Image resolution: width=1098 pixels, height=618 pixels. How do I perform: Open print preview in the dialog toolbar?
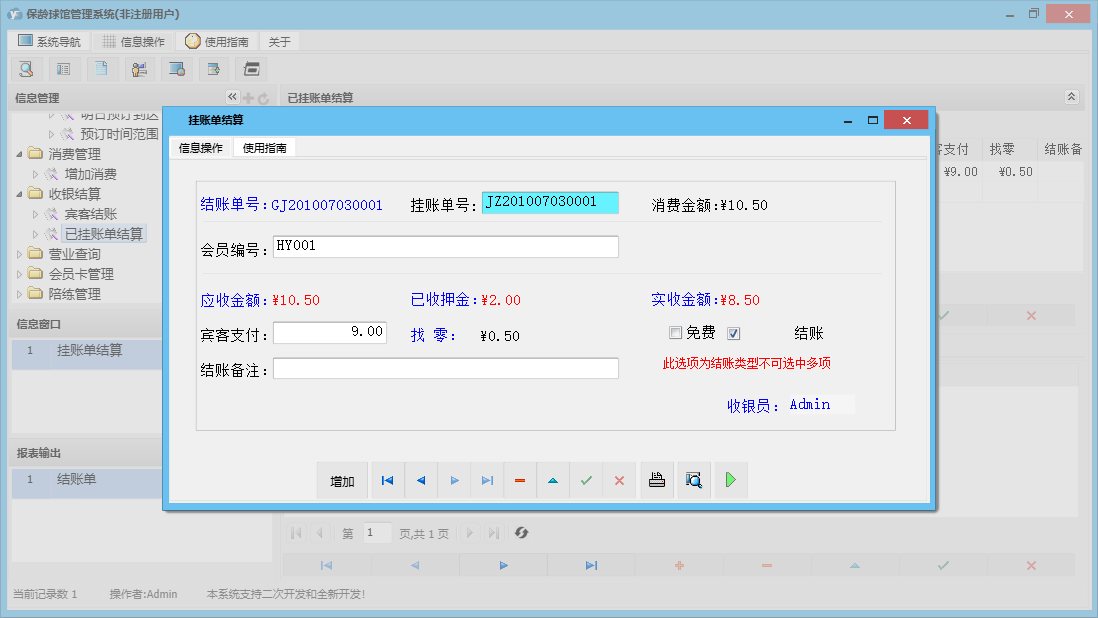coord(693,480)
